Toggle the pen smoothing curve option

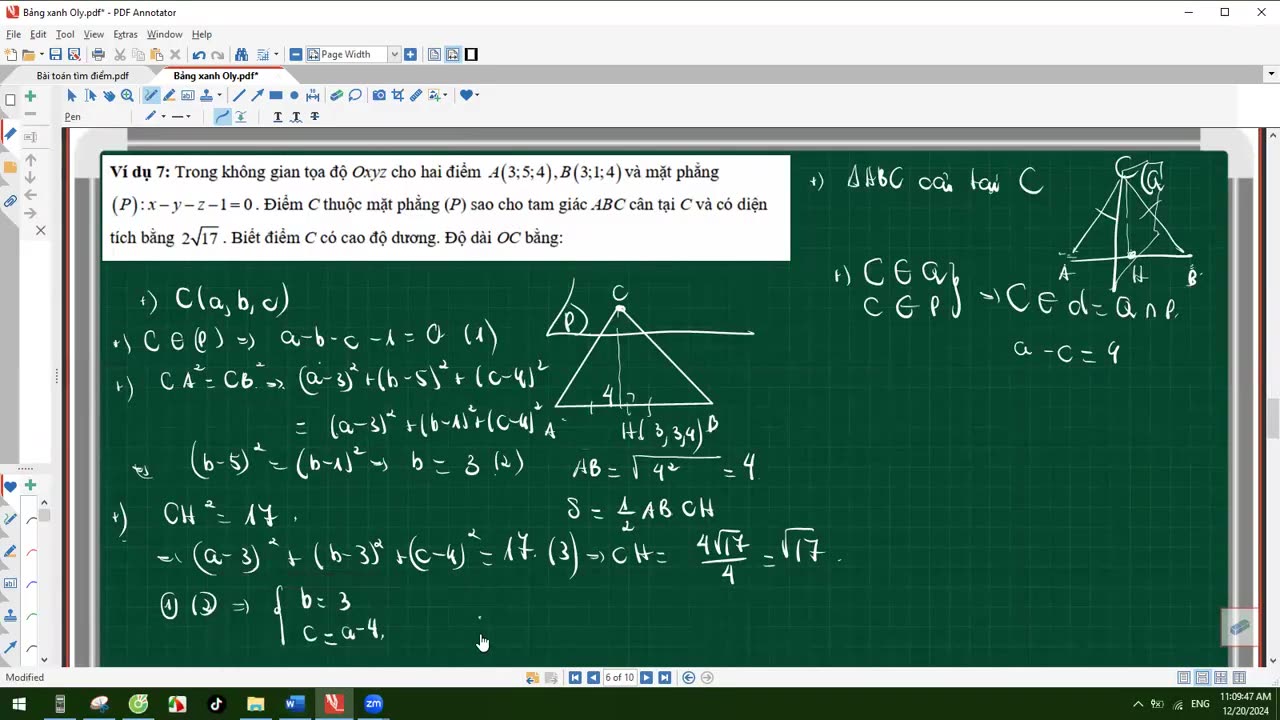point(222,116)
